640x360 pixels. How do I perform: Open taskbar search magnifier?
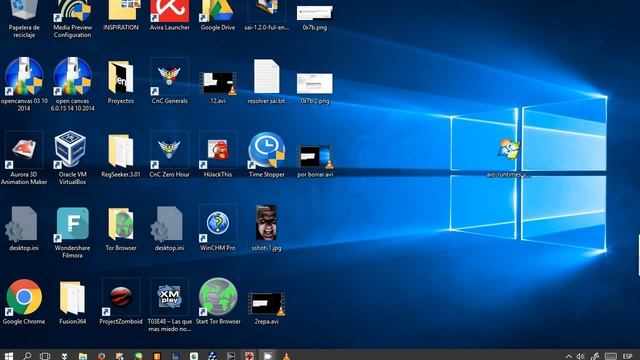[x=27, y=356]
